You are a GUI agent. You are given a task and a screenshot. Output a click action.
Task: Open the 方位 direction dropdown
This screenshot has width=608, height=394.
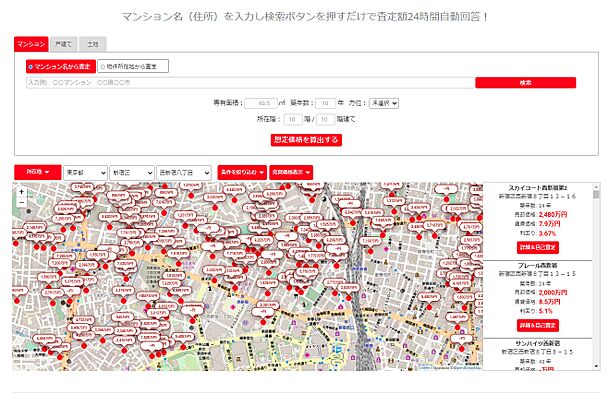pos(383,103)
